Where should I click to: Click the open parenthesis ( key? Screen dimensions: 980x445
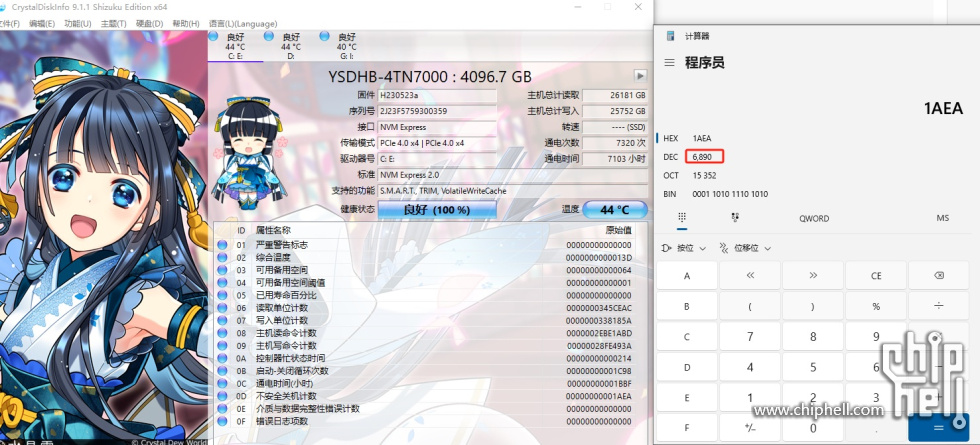(x=750, y=306)
